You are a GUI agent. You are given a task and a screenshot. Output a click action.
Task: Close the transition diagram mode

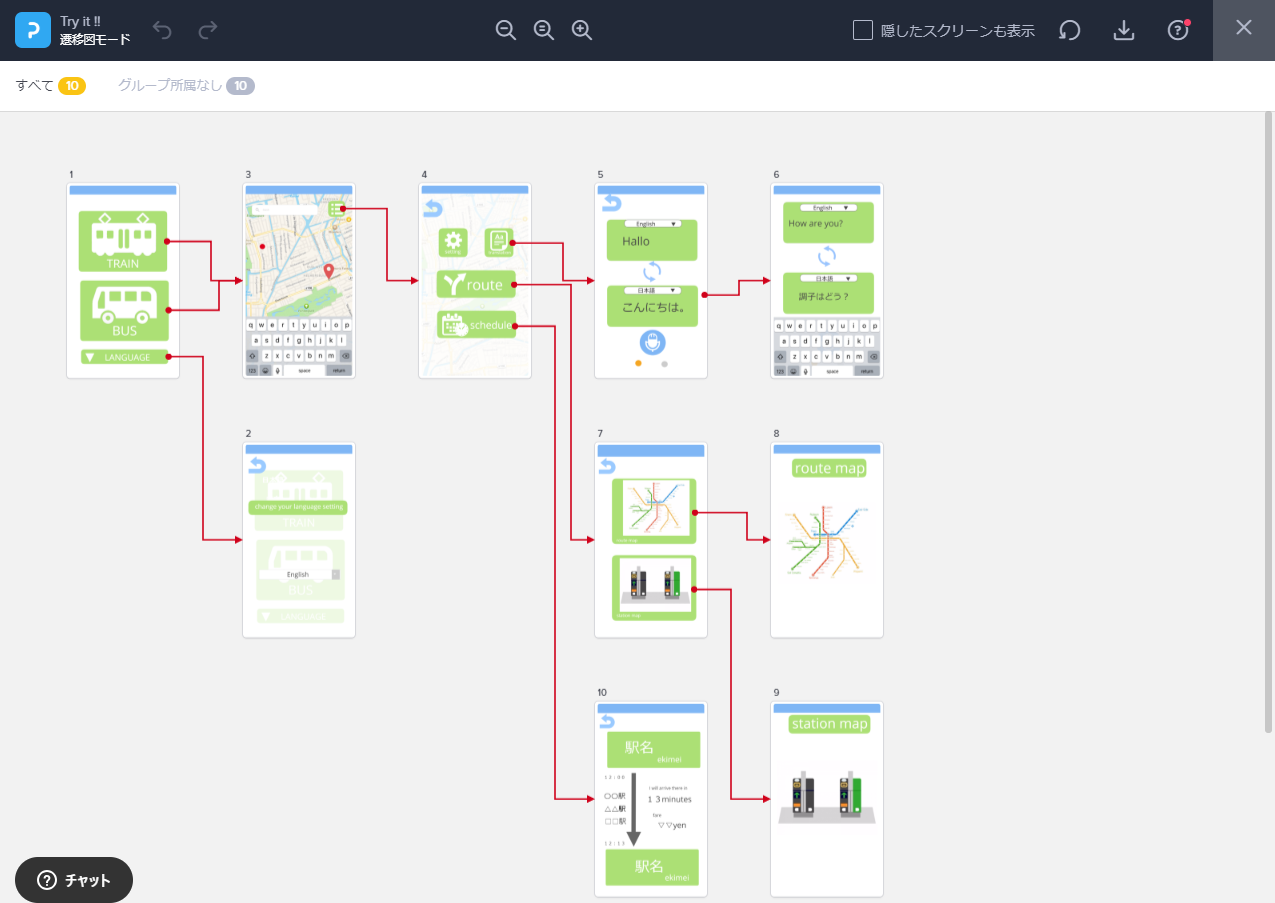coord(1244,28)
